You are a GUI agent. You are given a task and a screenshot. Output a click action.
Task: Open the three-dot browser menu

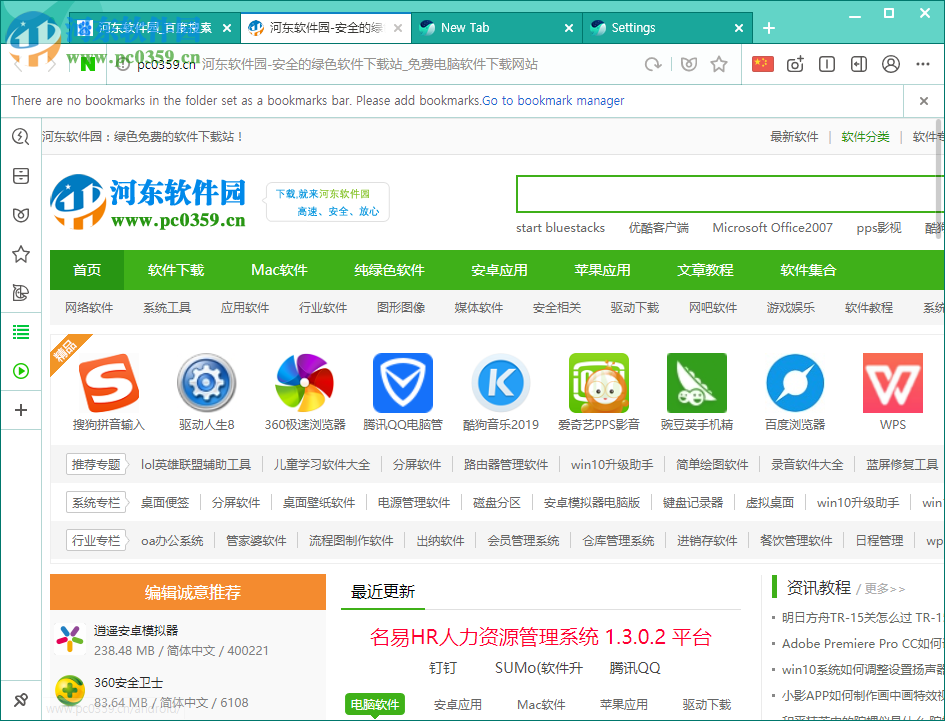tap(922, 63)
